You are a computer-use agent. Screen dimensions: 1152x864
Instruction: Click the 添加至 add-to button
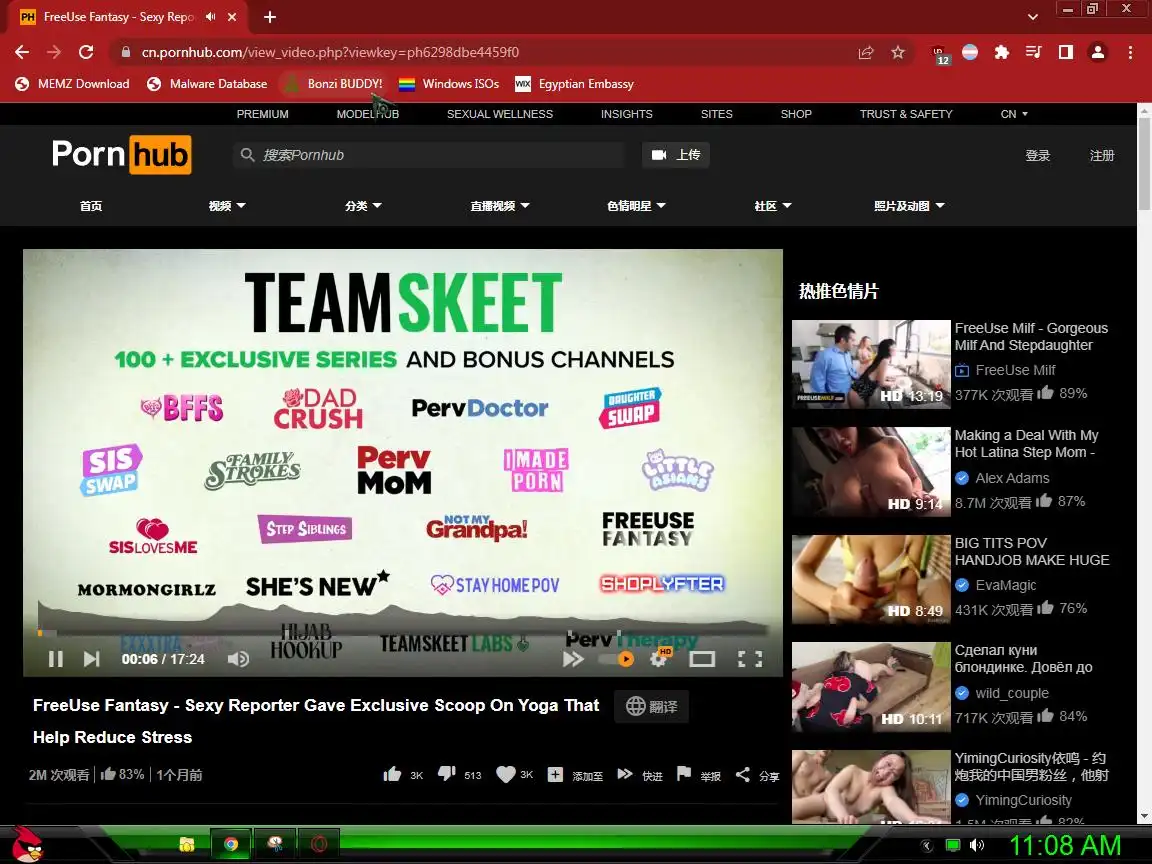coord(575,775)
